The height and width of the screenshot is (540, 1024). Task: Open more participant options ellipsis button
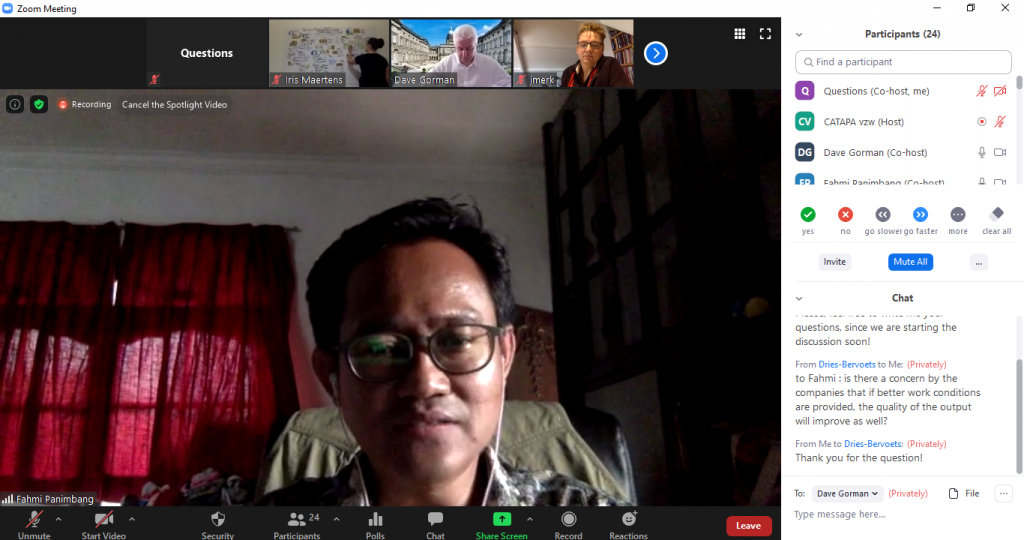coord(978,262)
